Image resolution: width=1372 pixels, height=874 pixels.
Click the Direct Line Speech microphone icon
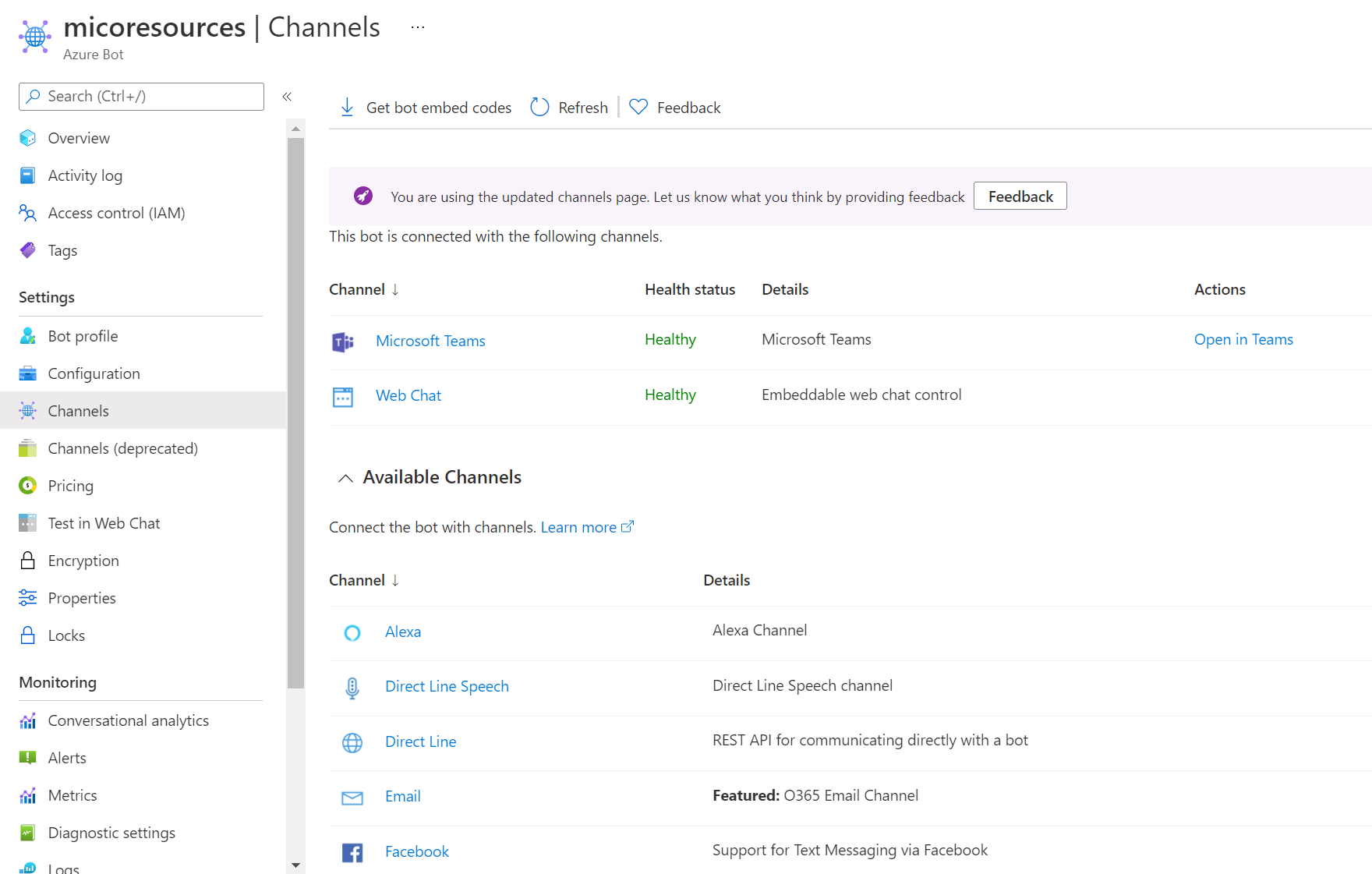[x=352, y=688]
